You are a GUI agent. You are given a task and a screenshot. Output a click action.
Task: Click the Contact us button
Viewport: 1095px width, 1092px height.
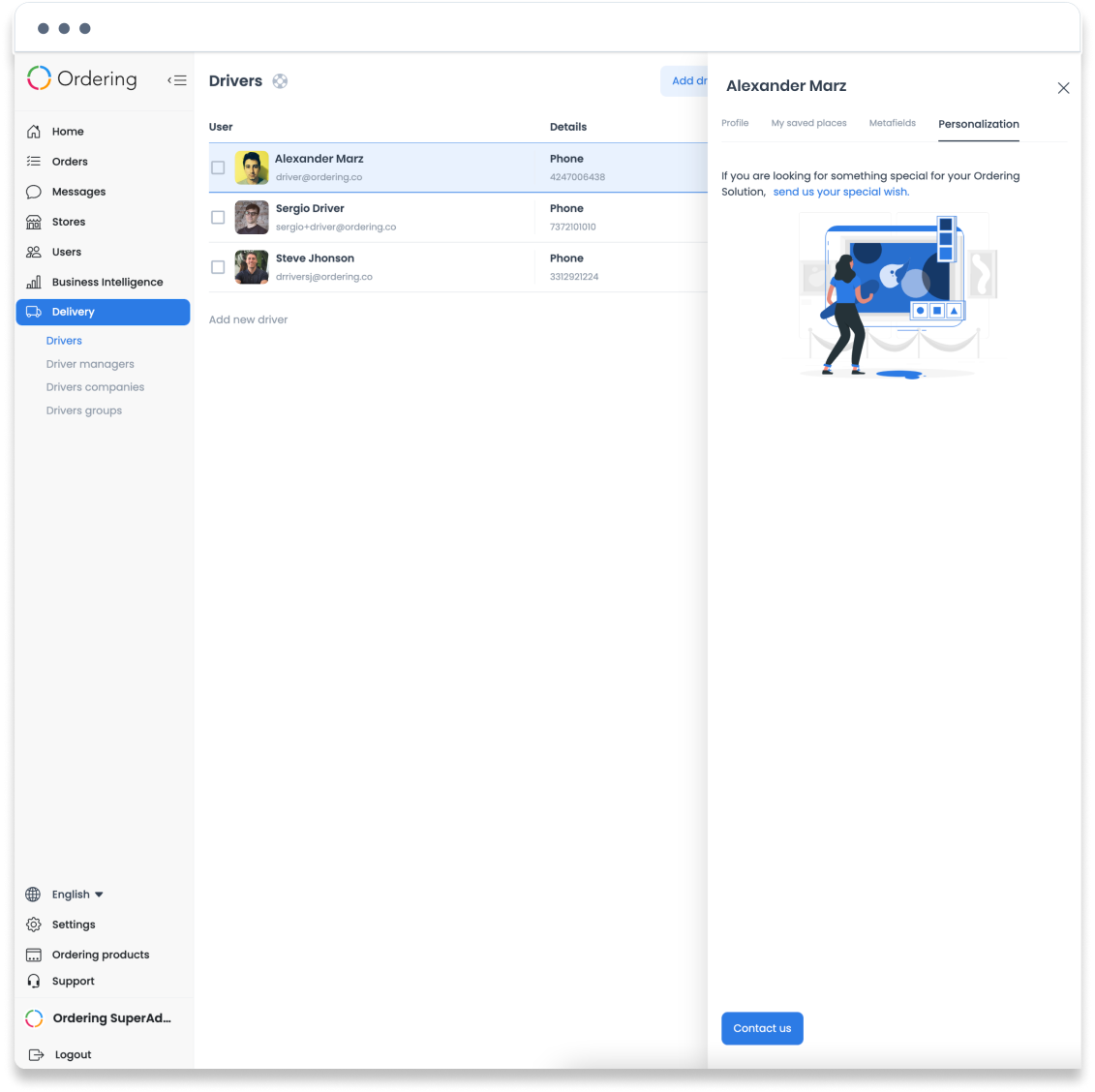tap(762, 1028)
